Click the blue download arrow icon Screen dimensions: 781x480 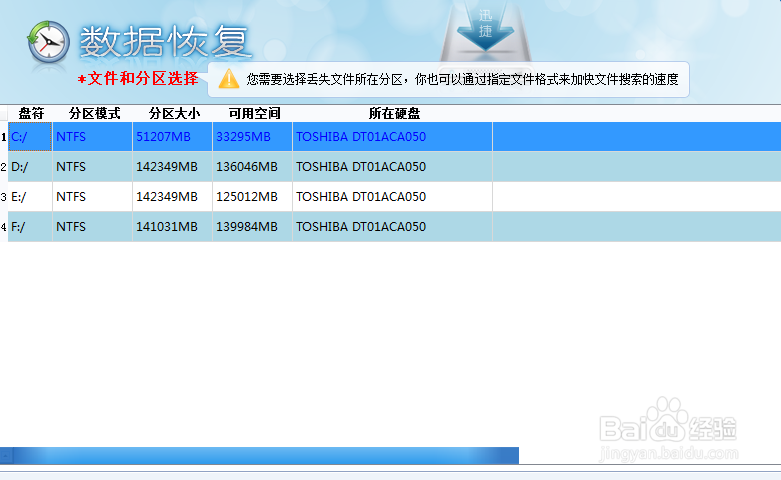coord(485,26)
